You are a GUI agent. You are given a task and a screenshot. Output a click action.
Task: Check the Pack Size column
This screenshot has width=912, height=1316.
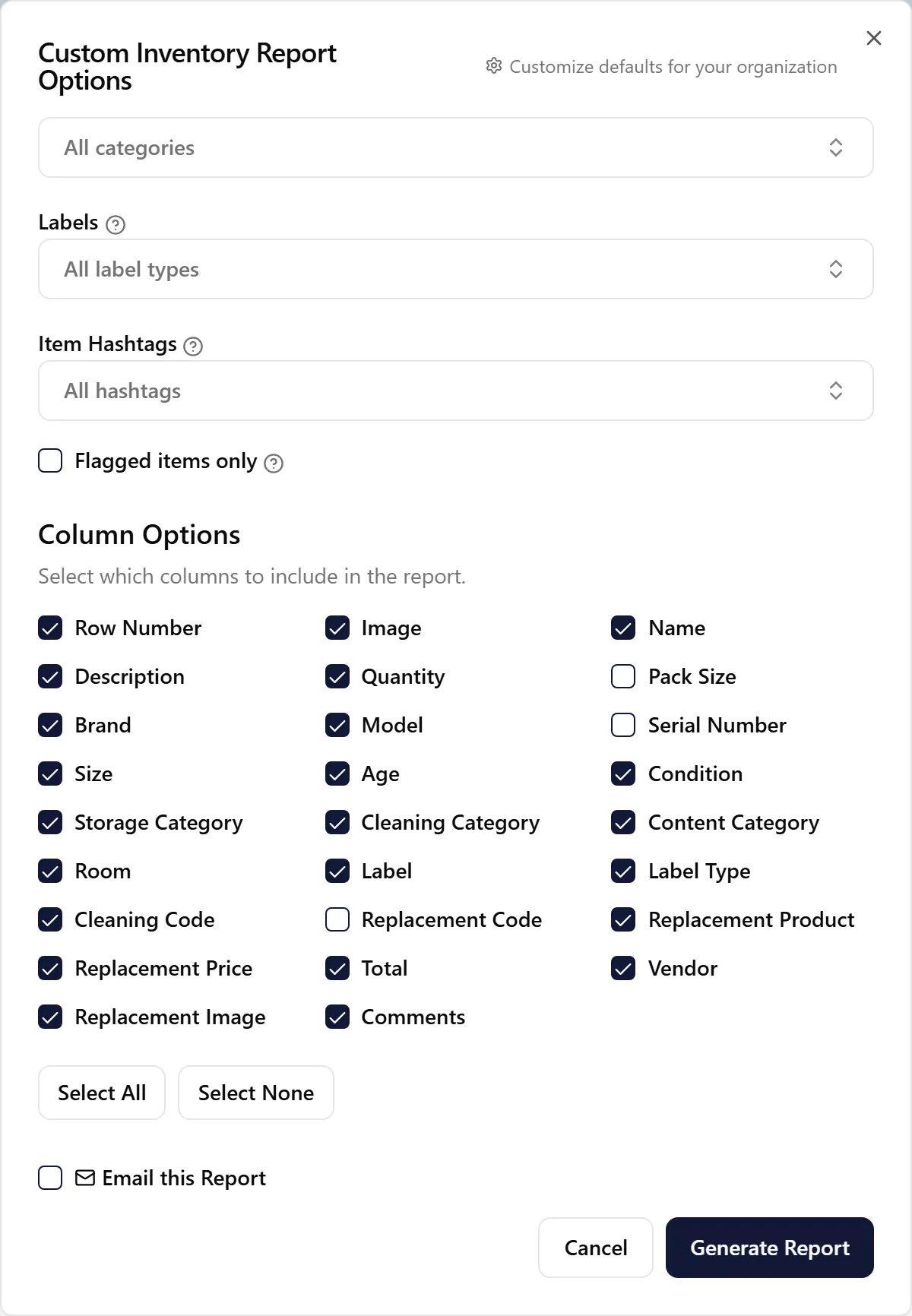tap(623, 676)
